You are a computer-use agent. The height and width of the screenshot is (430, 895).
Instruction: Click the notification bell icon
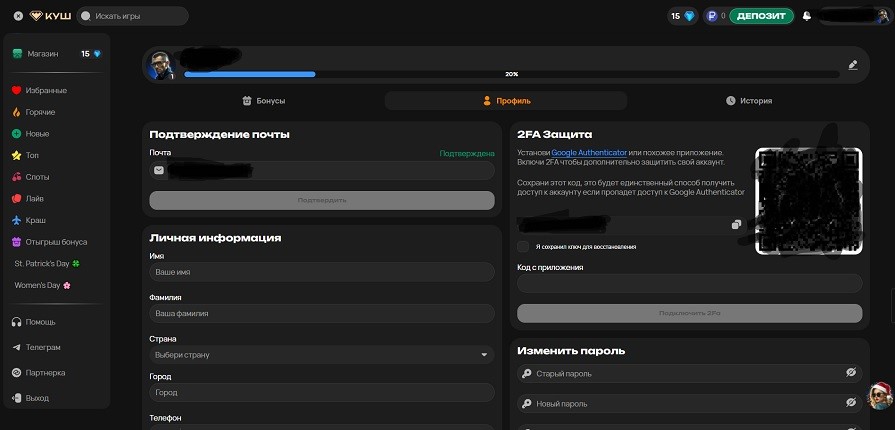coord(807,16)
